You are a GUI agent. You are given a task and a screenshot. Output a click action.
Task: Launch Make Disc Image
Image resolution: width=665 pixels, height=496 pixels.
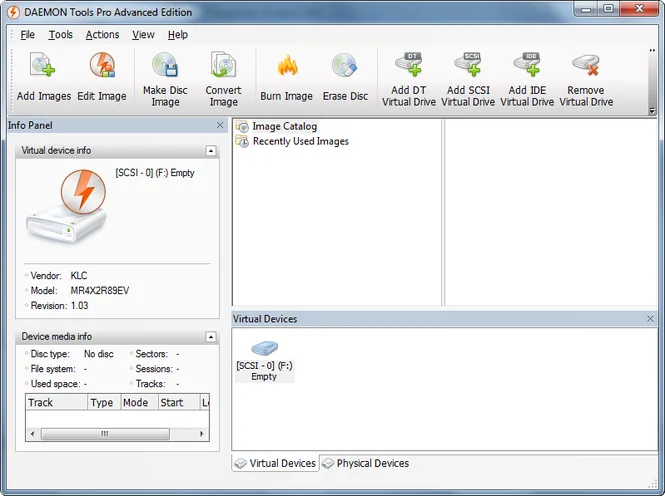[165, 79]
